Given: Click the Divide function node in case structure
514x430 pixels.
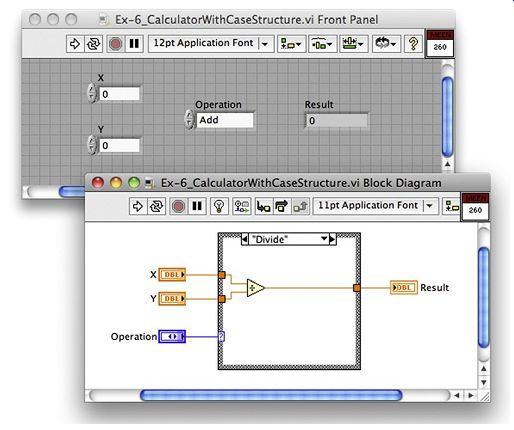Looking at the screenshot, I should (x=256, y=288).
